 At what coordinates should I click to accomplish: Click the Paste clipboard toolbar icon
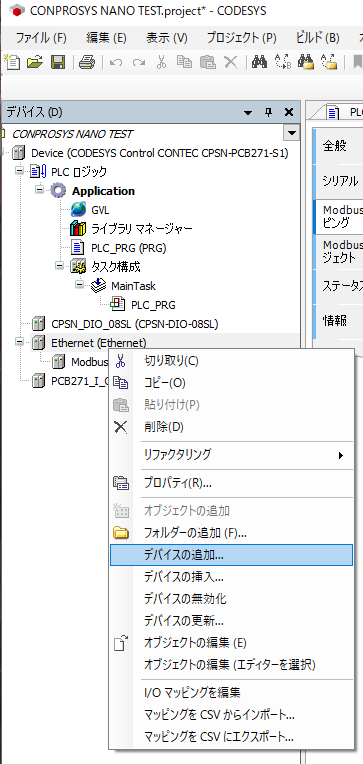[x=208, y=62]
